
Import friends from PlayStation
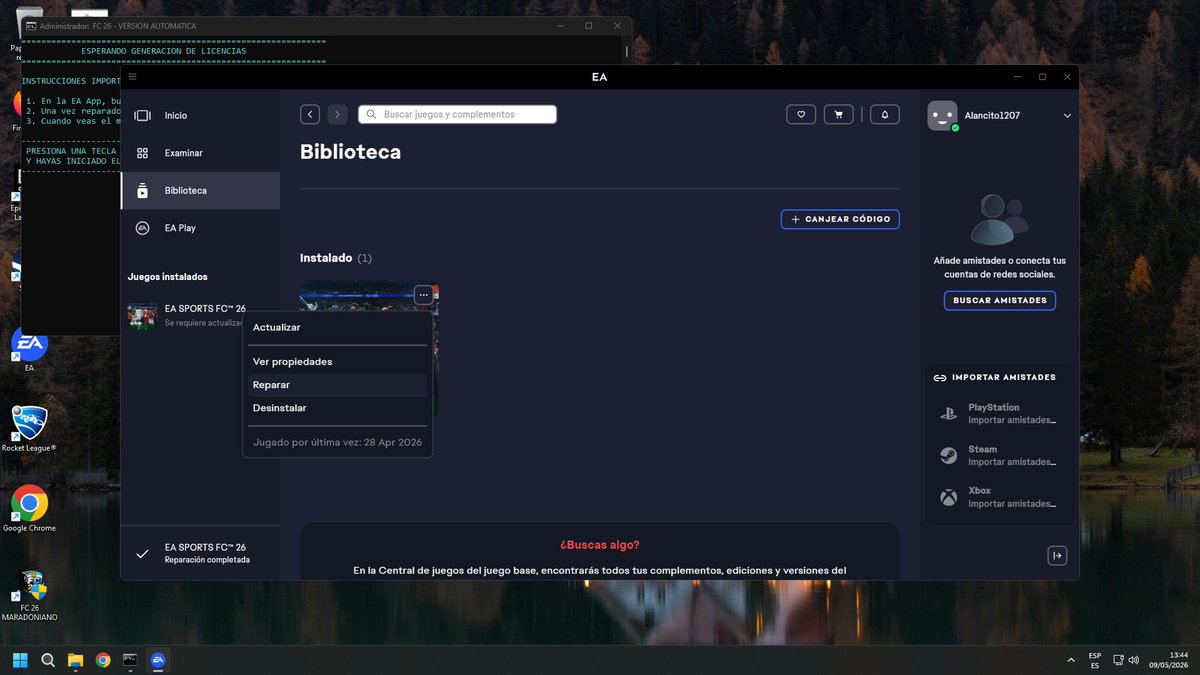[x=1000, y=413]
